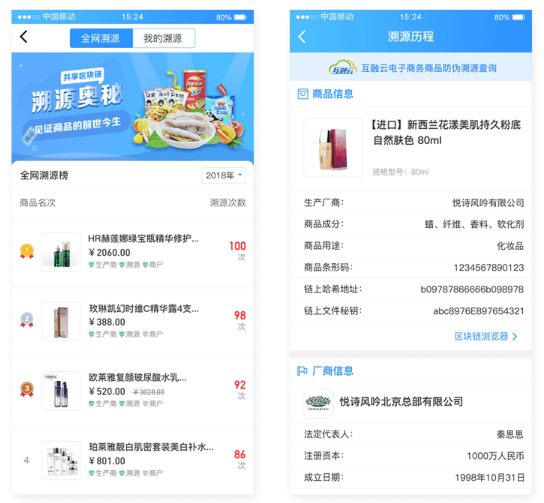The height and width of the screenshot is (503, 544).
Task: Select the 珀莱雅靓白肌密套装美白补水 title
Action: pyautogui.click(x=151, y=447)
